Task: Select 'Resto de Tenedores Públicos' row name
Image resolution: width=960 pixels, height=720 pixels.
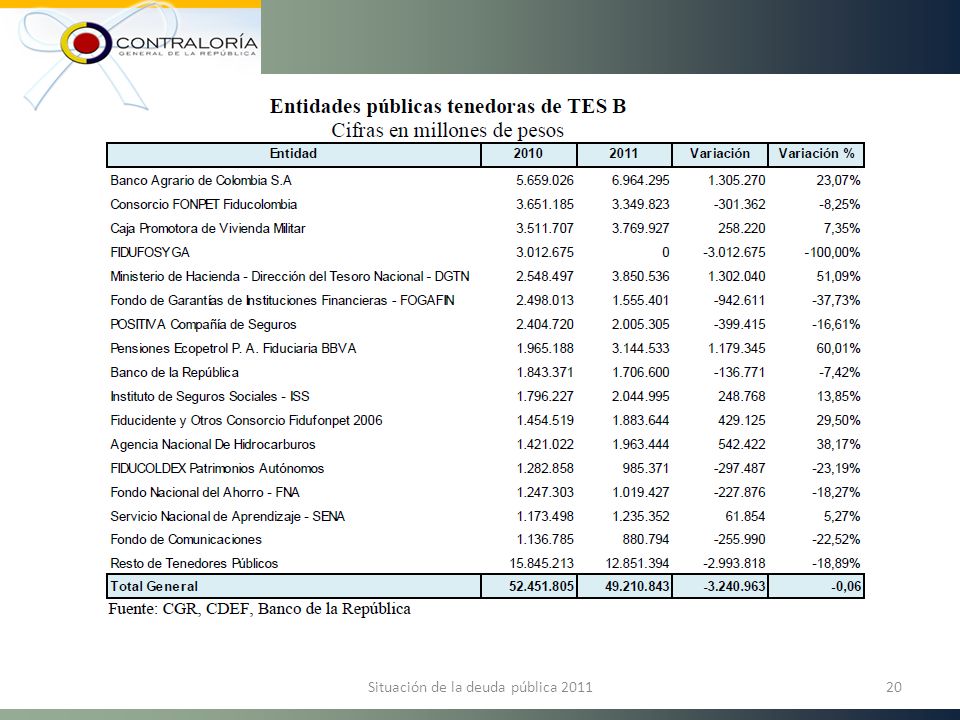Action: 194,563
